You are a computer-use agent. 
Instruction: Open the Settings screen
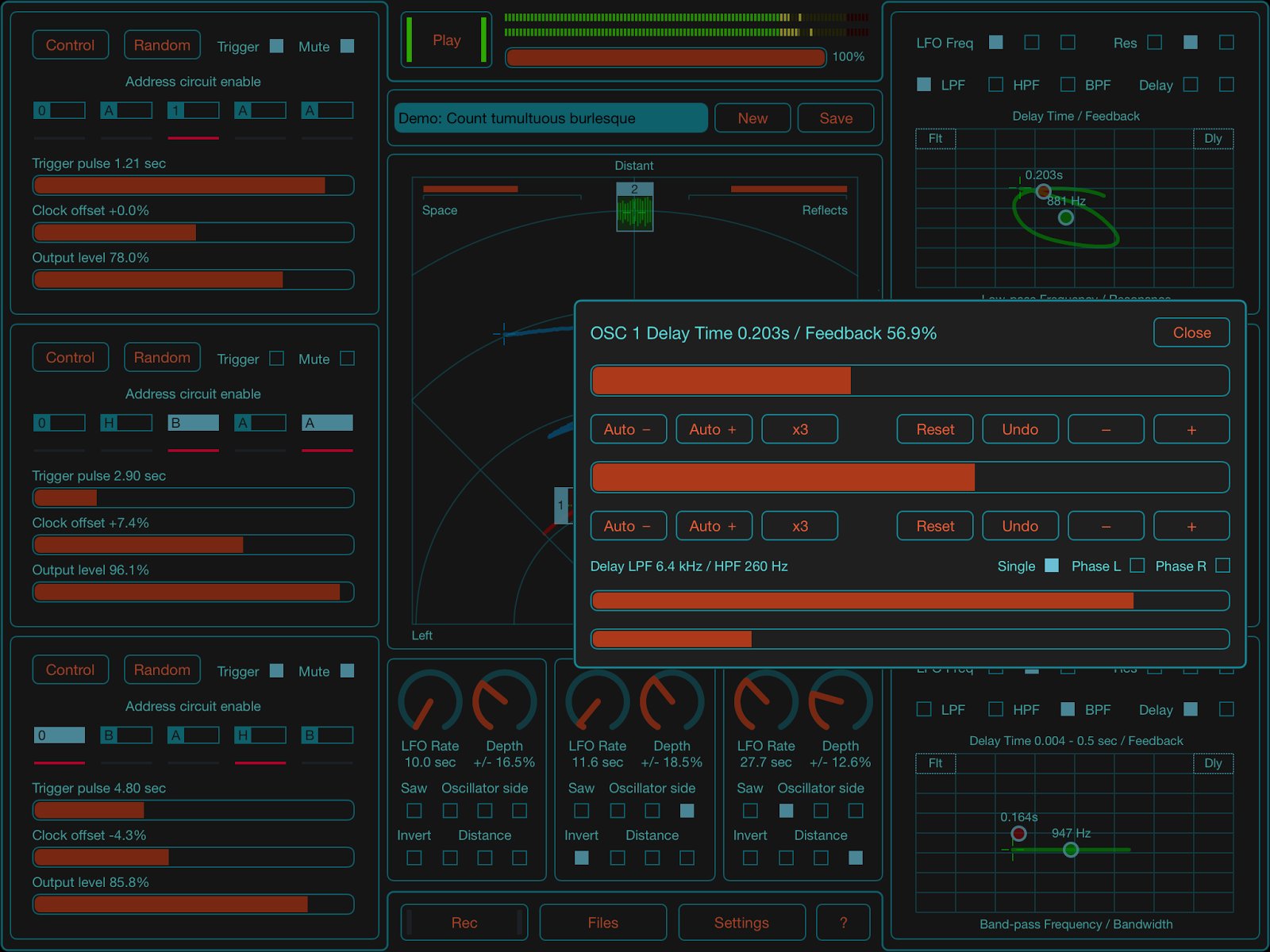741,923
